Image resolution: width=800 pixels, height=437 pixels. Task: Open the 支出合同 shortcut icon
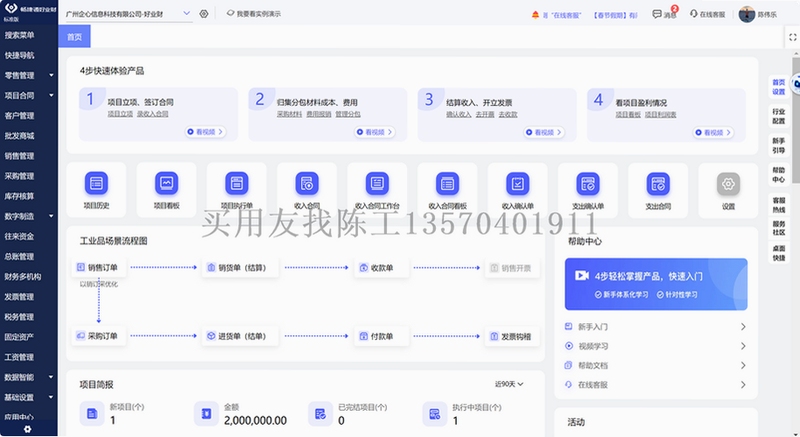(x=658, y=184)
